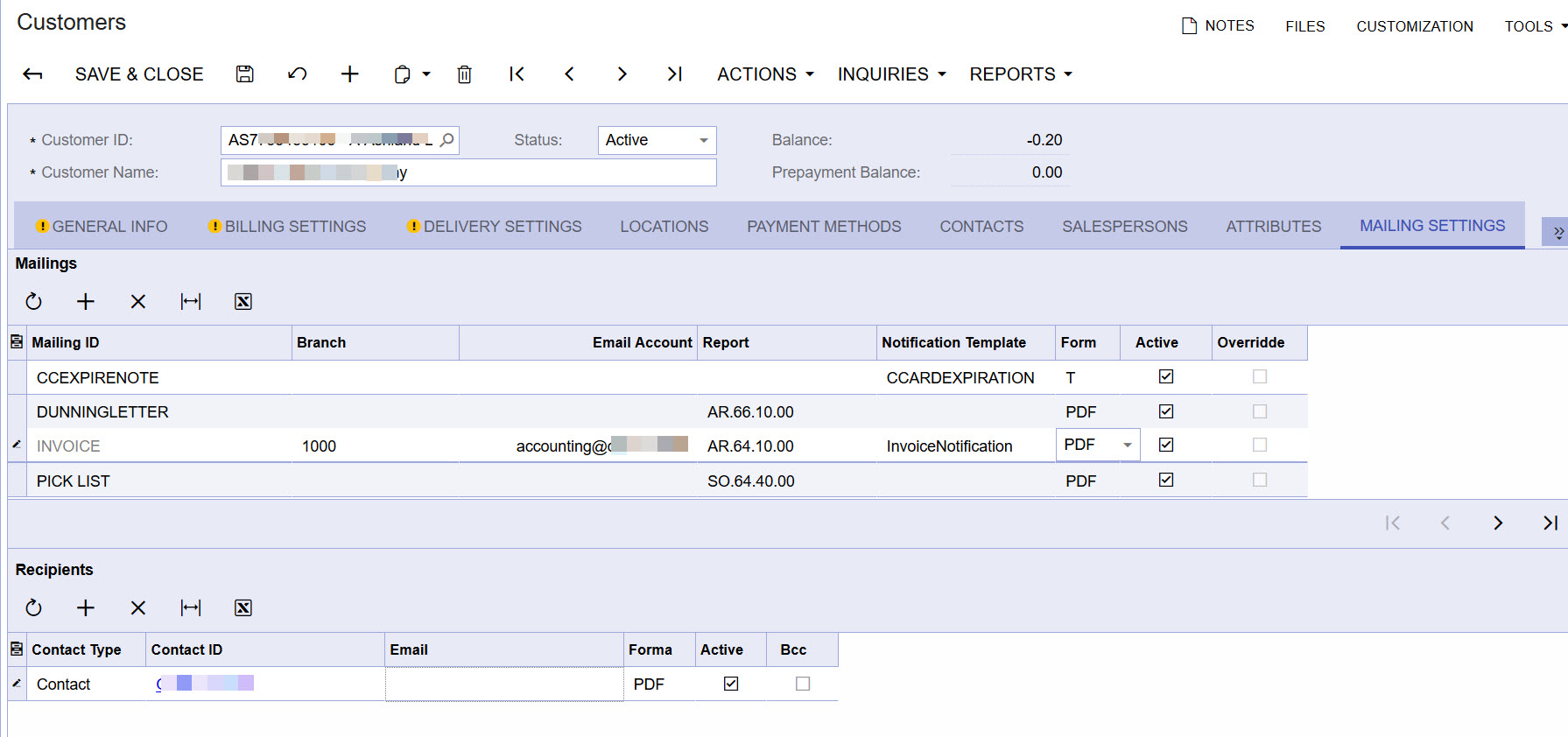
Task: Open NOTES for this customer
Action: click(1218, 26)
